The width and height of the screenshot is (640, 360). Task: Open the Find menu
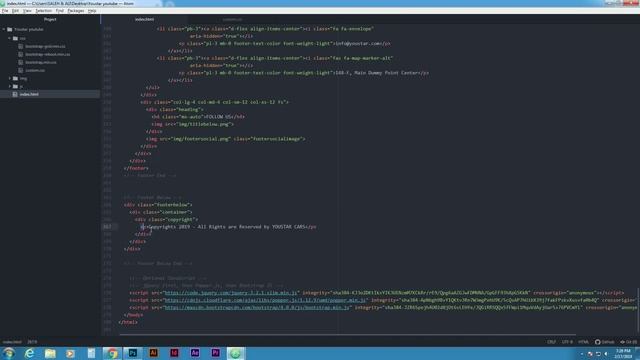pyautogui.click(x=60, y=11)
